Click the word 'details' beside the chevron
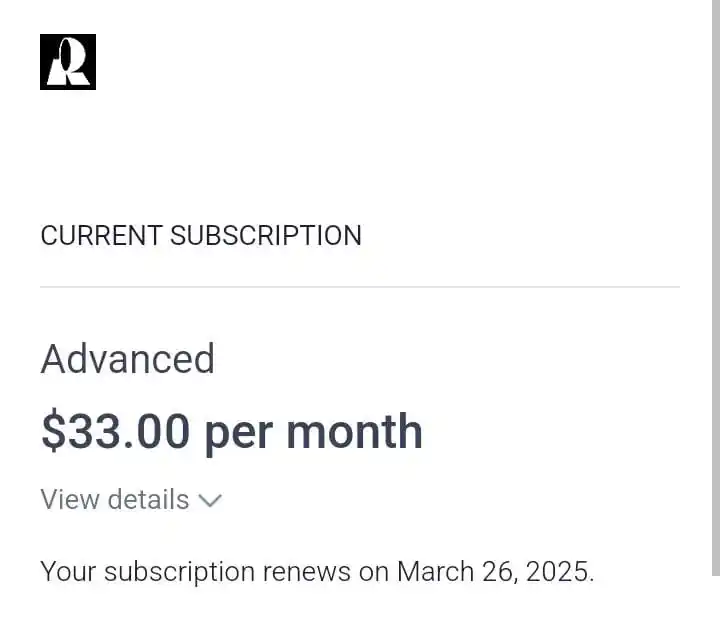Viewport: 720px width, 617px height. tap(148, 499)
